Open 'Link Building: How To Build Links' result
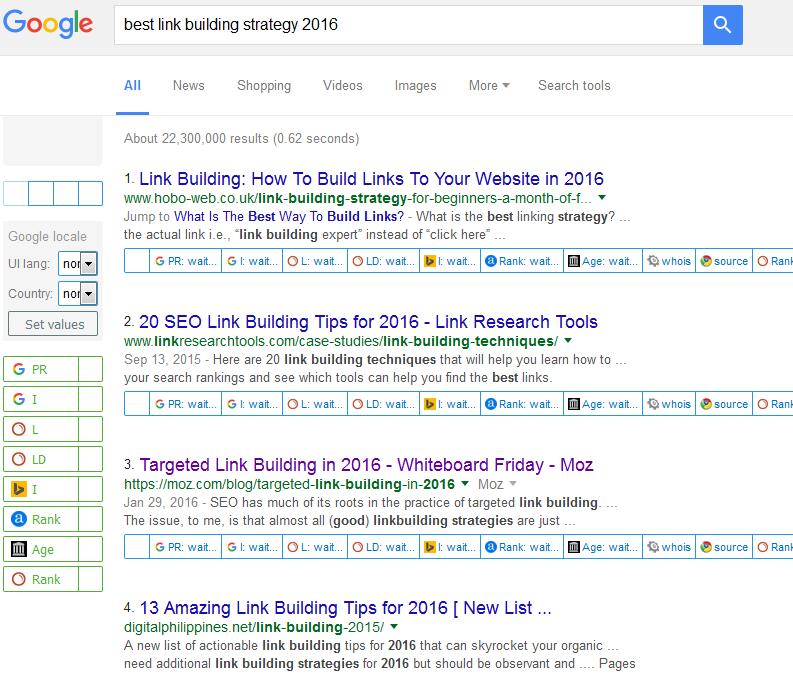 point(371,178)
